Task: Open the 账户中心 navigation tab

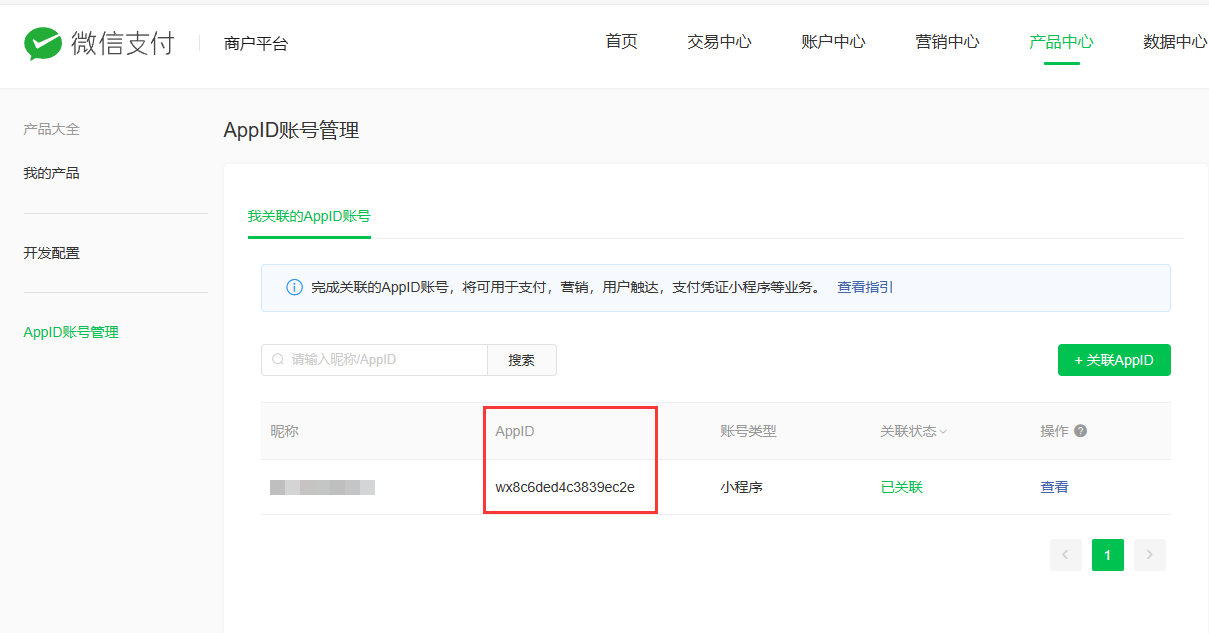Action: tap(833, 42)
